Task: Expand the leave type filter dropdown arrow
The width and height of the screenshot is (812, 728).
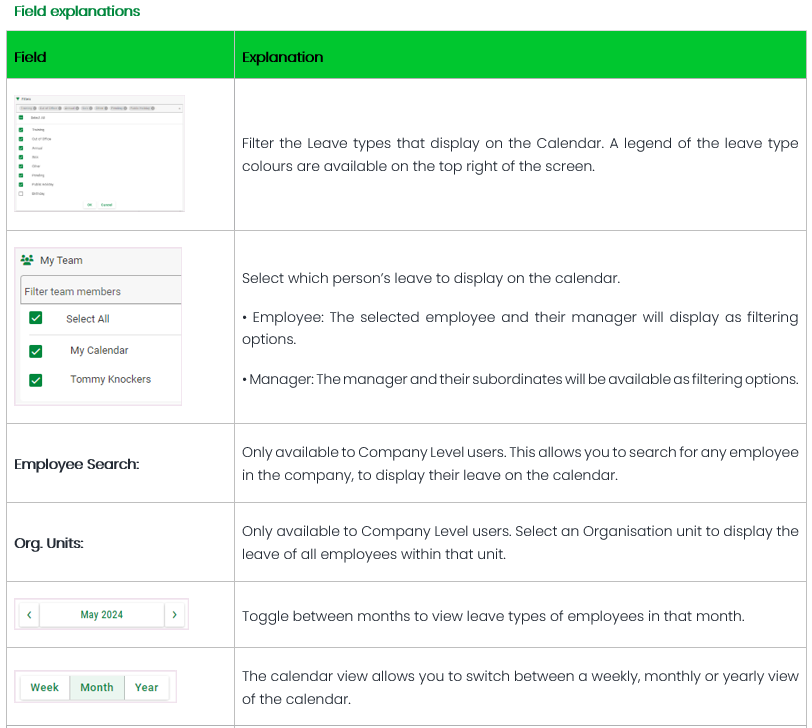Action: tap(180, 107)
